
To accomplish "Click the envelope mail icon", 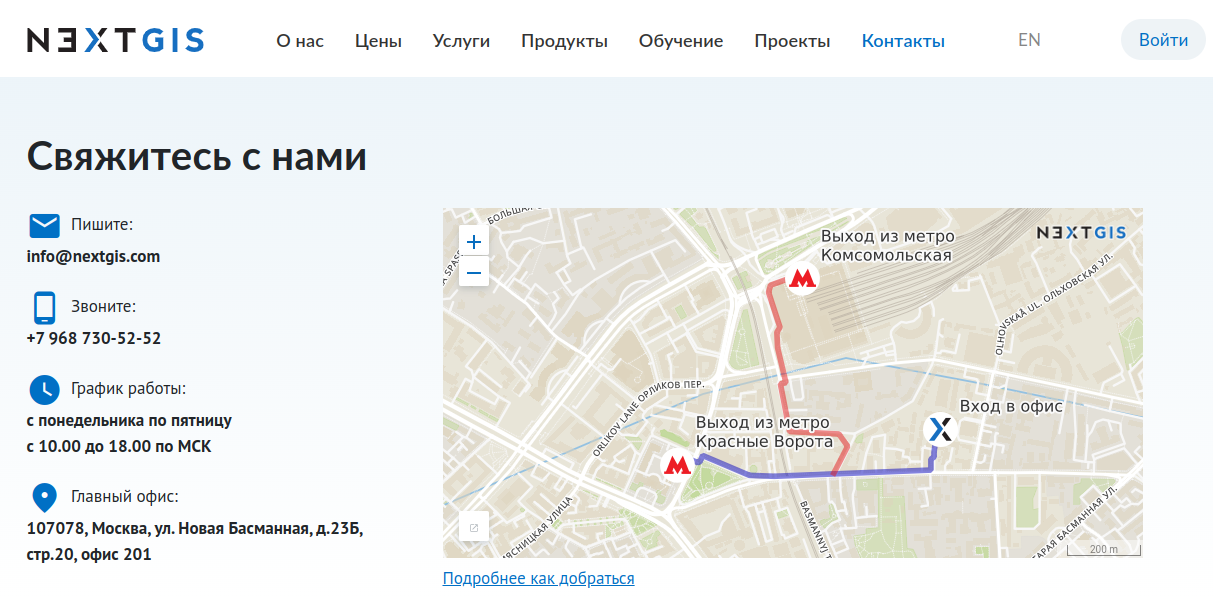I will 44,225.
